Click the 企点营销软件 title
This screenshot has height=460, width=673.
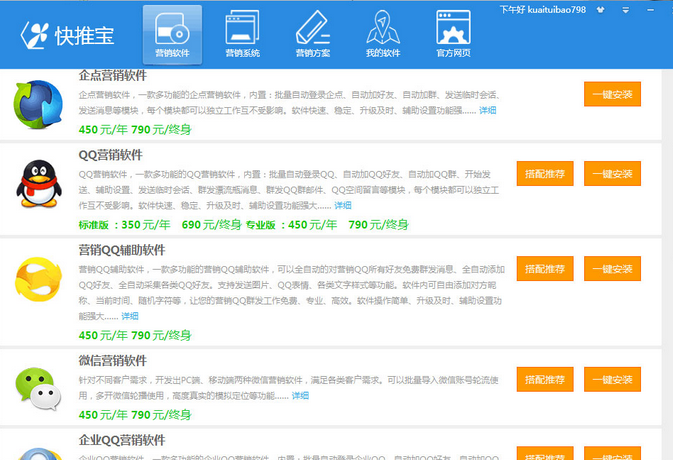pyautogui.click(x=113, y=76)
